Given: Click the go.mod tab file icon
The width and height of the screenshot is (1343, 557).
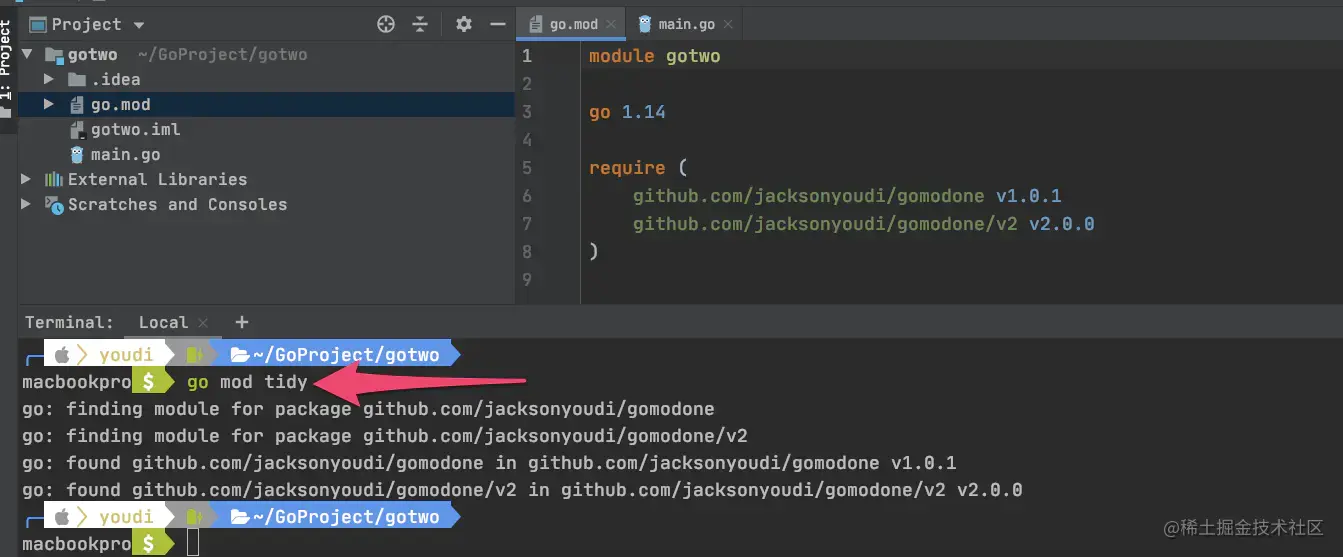Looking at the screenshot, I should pyautogui.click(x=534, y=24).
